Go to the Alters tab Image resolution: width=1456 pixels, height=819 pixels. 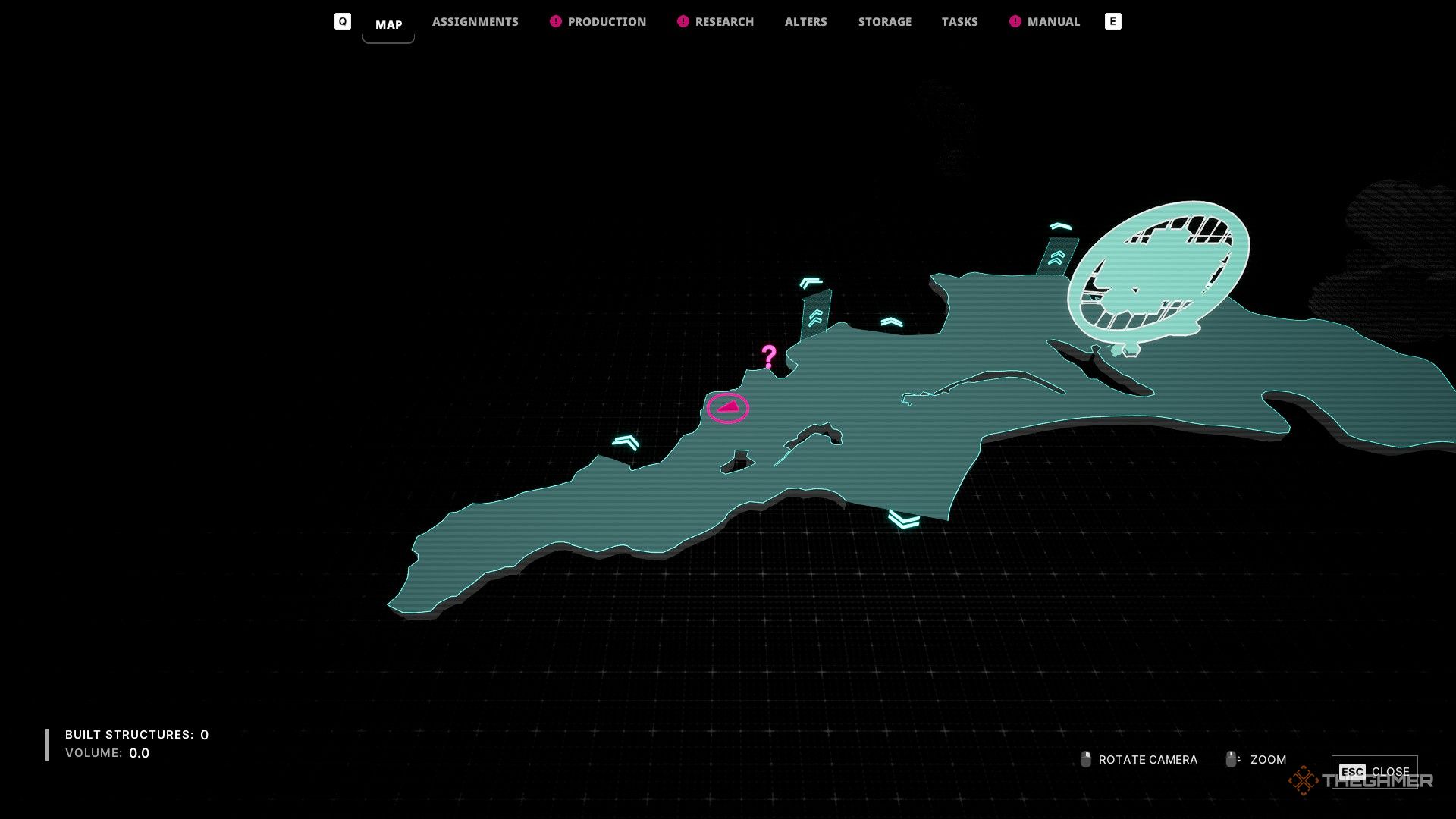[805, 22]
